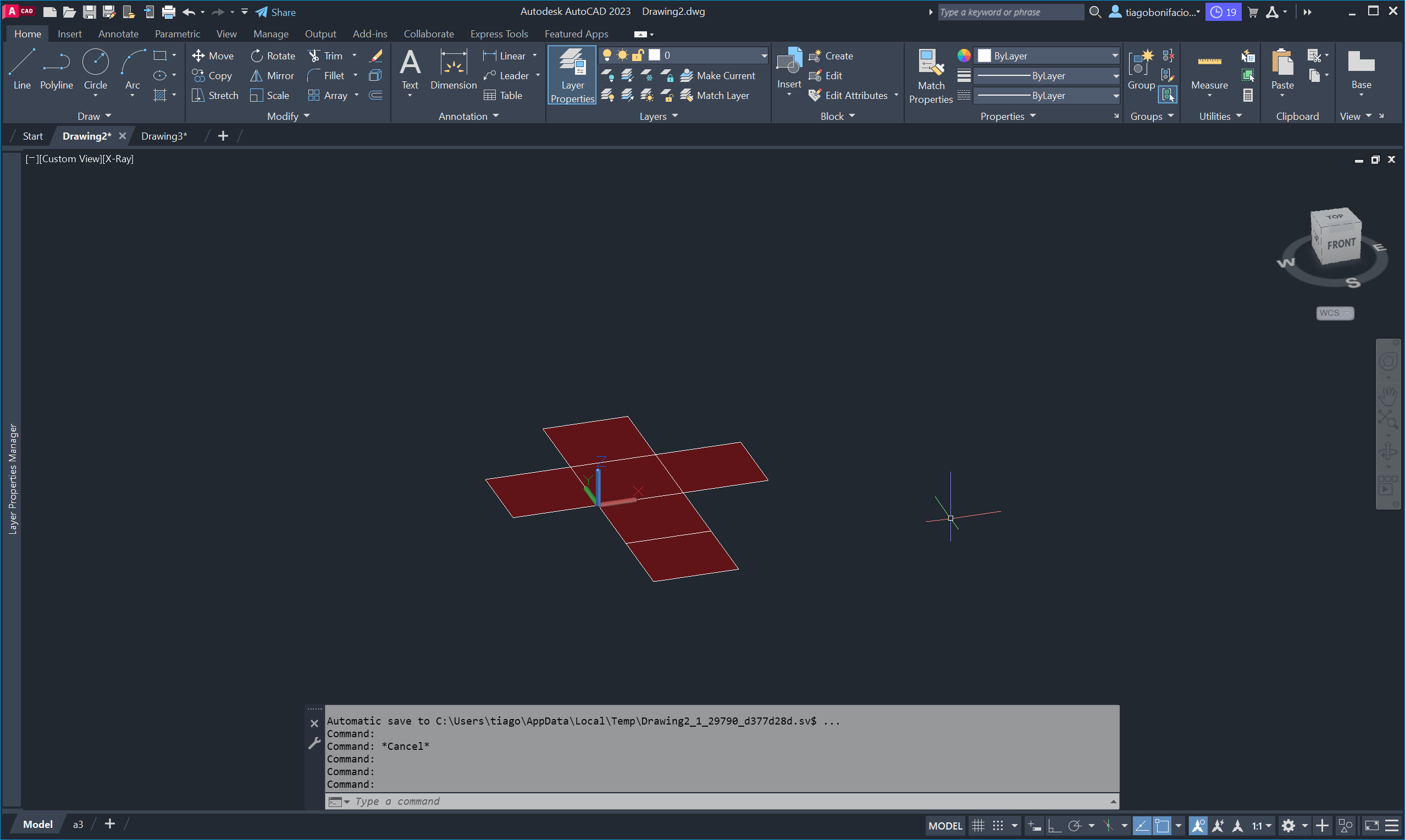Expand the Modify panel
The height and width of the screenshot is (840, 1405).
(x=288, y=116)
